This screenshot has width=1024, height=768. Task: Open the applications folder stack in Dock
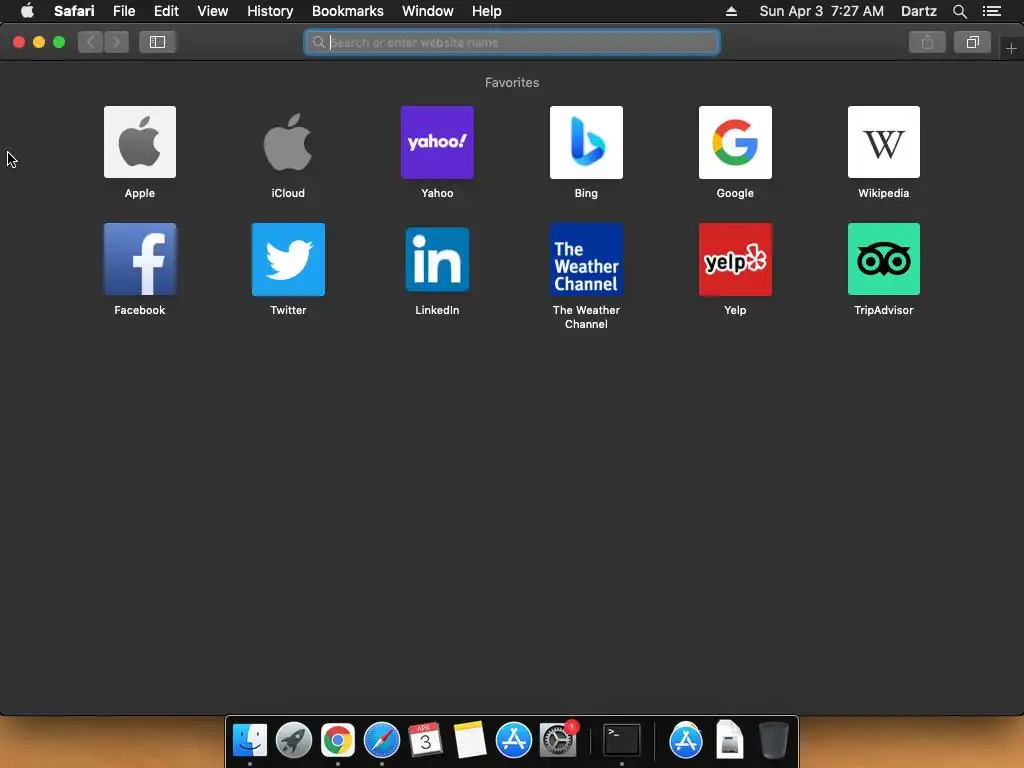pyautogui.click(x=686, y=740)
